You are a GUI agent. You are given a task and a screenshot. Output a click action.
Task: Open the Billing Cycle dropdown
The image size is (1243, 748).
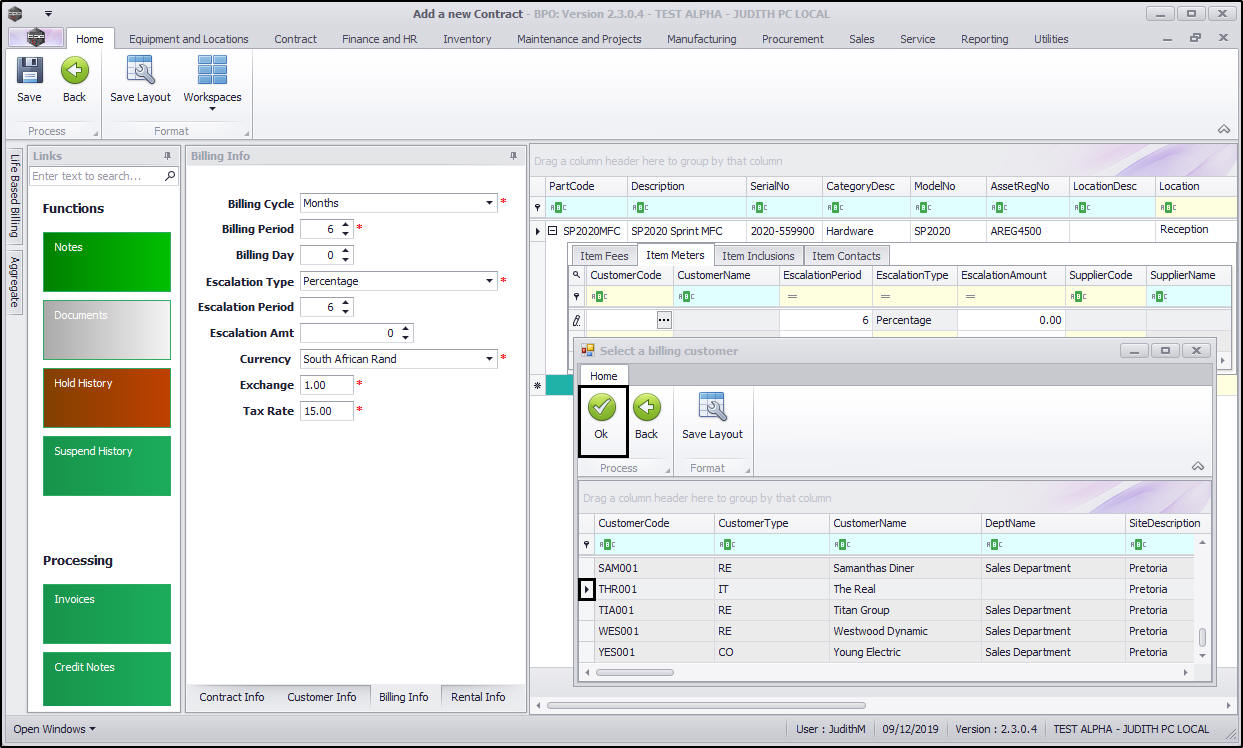[x=490, y=203]
